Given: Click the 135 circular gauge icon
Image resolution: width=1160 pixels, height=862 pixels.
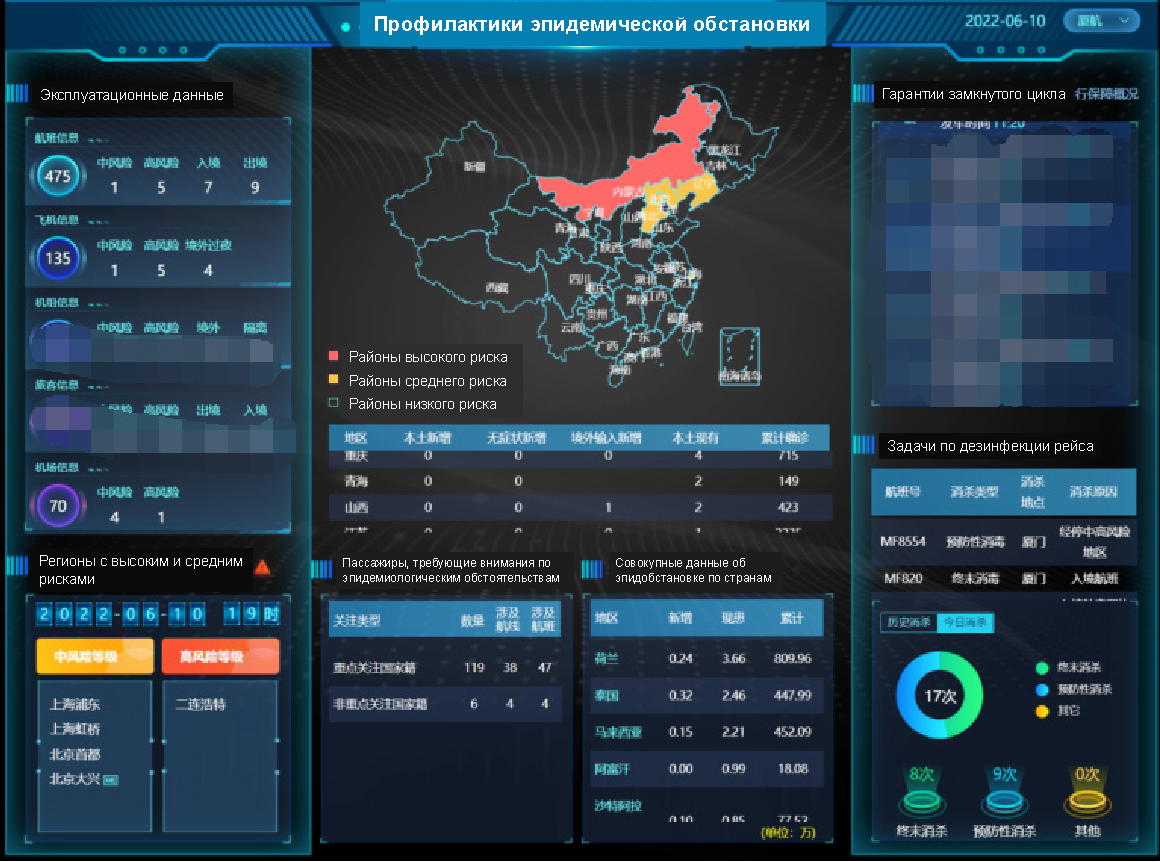Looking at the screenshot, I should click(x=58, y=259).
